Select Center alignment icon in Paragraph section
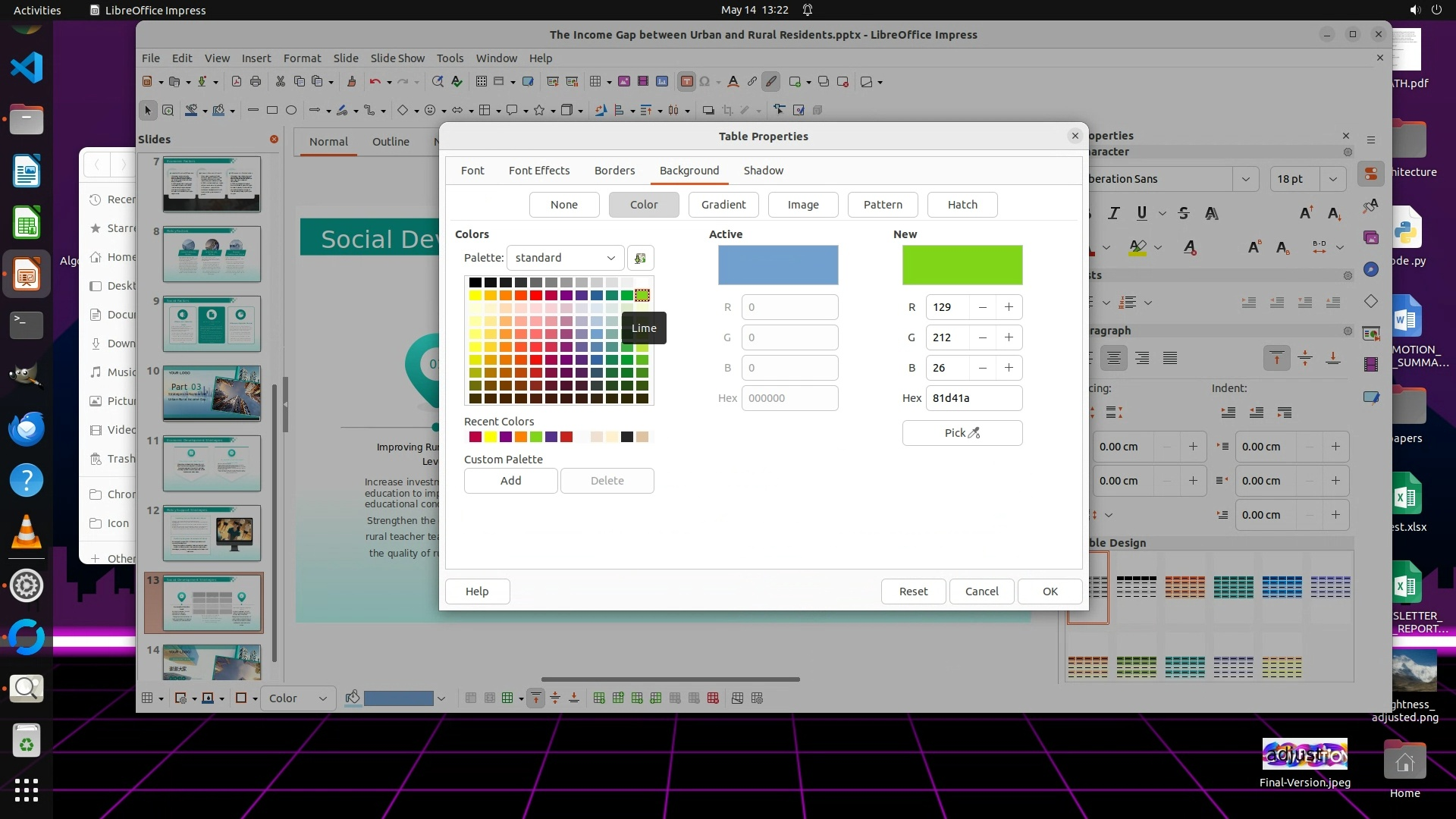Viewport: 1456px width, 819px height. (1113, 358)
